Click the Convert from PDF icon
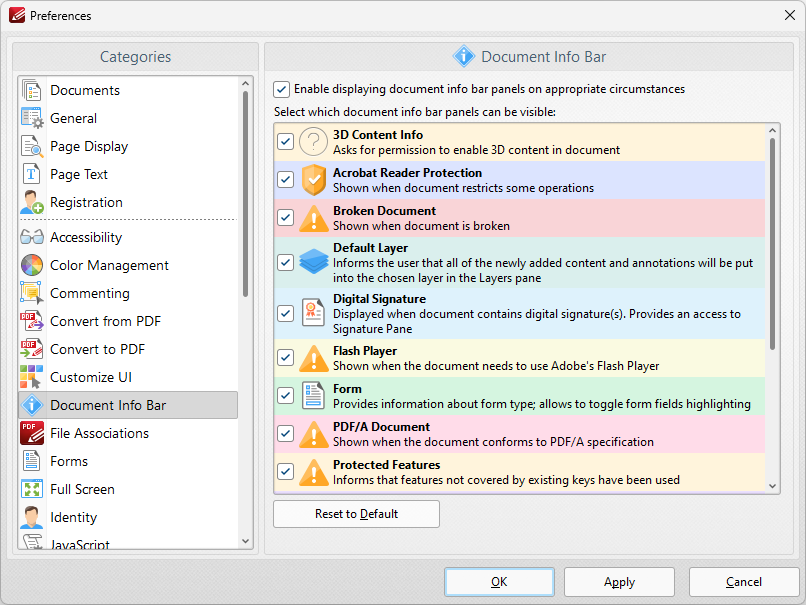806x605 pixels. (x=32, y=321)
